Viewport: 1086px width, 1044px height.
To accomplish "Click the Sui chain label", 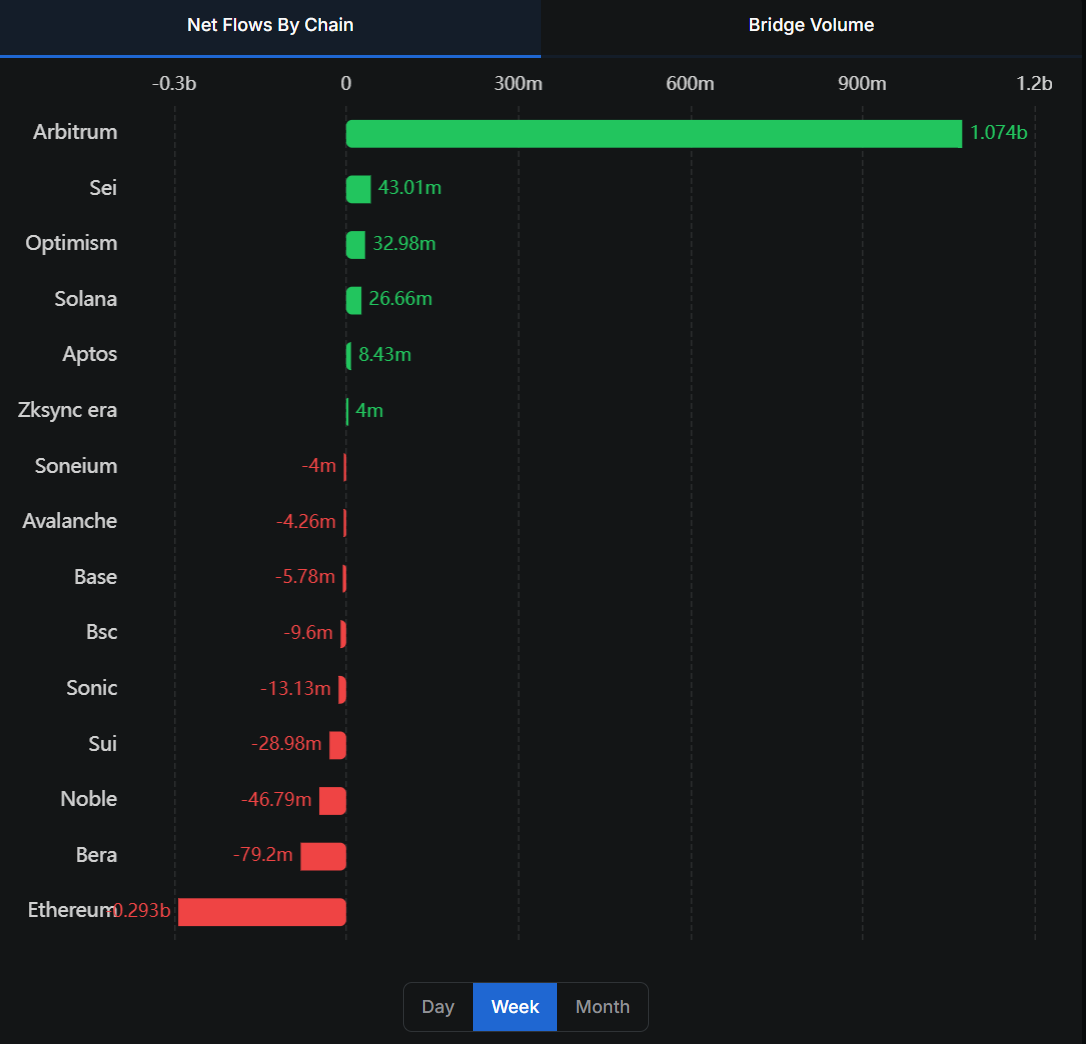I will pyautogui.click(x=103, y=743).
